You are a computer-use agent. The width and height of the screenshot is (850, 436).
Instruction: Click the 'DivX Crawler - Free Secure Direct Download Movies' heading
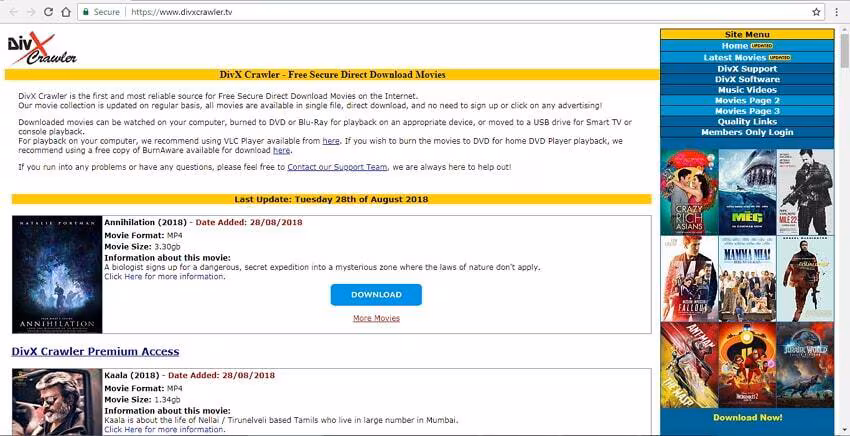332,75
